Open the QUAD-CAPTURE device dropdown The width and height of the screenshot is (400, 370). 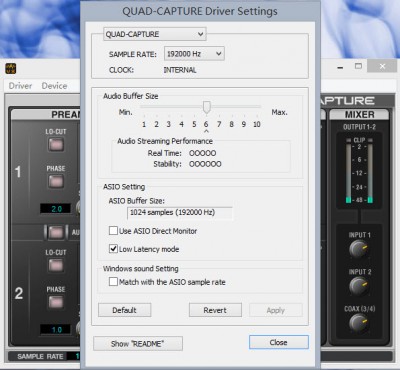tap(155, 34)
